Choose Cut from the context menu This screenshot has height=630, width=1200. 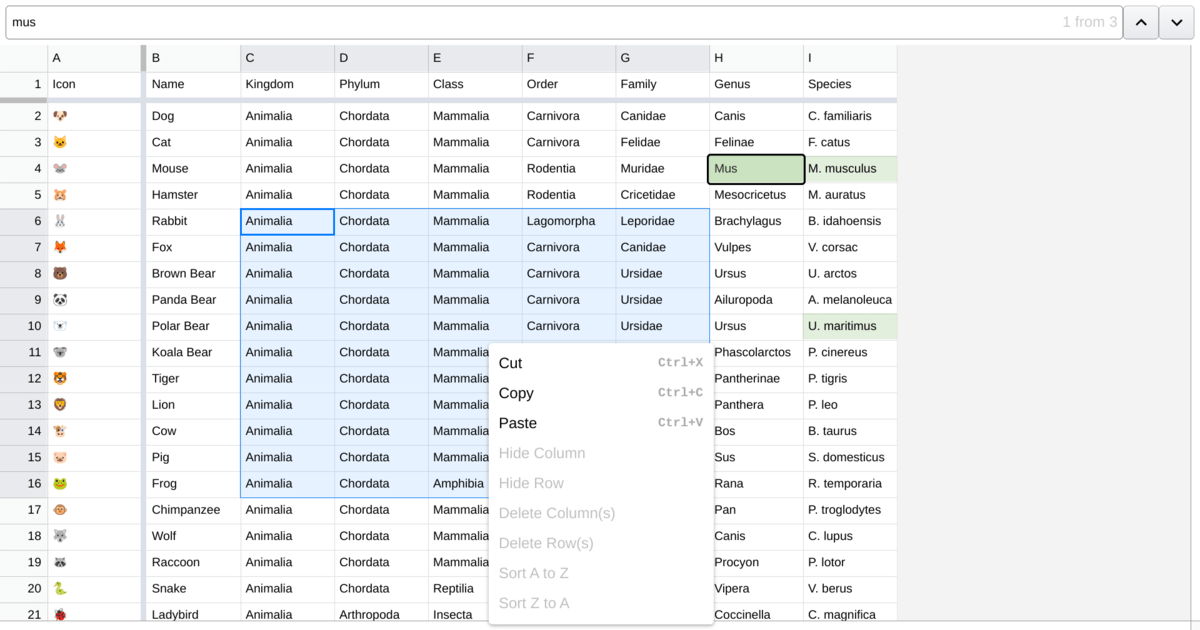tap(508, 363)
